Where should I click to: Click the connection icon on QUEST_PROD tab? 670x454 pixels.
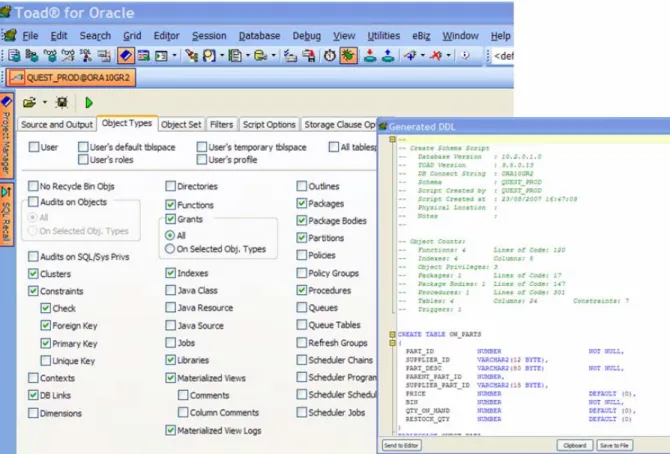(x=17, y=78)
